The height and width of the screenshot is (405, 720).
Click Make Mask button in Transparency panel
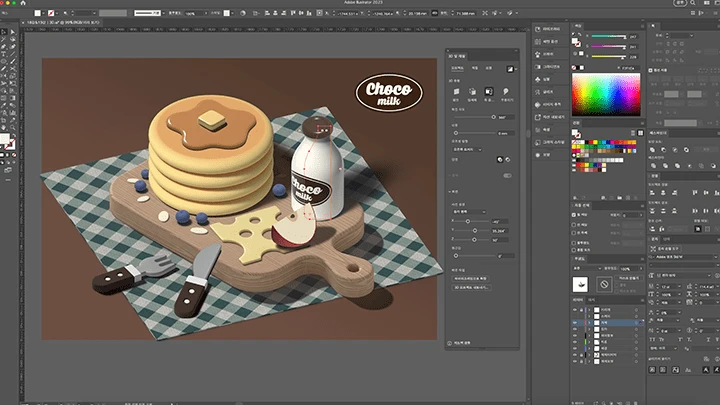[629, 279]
